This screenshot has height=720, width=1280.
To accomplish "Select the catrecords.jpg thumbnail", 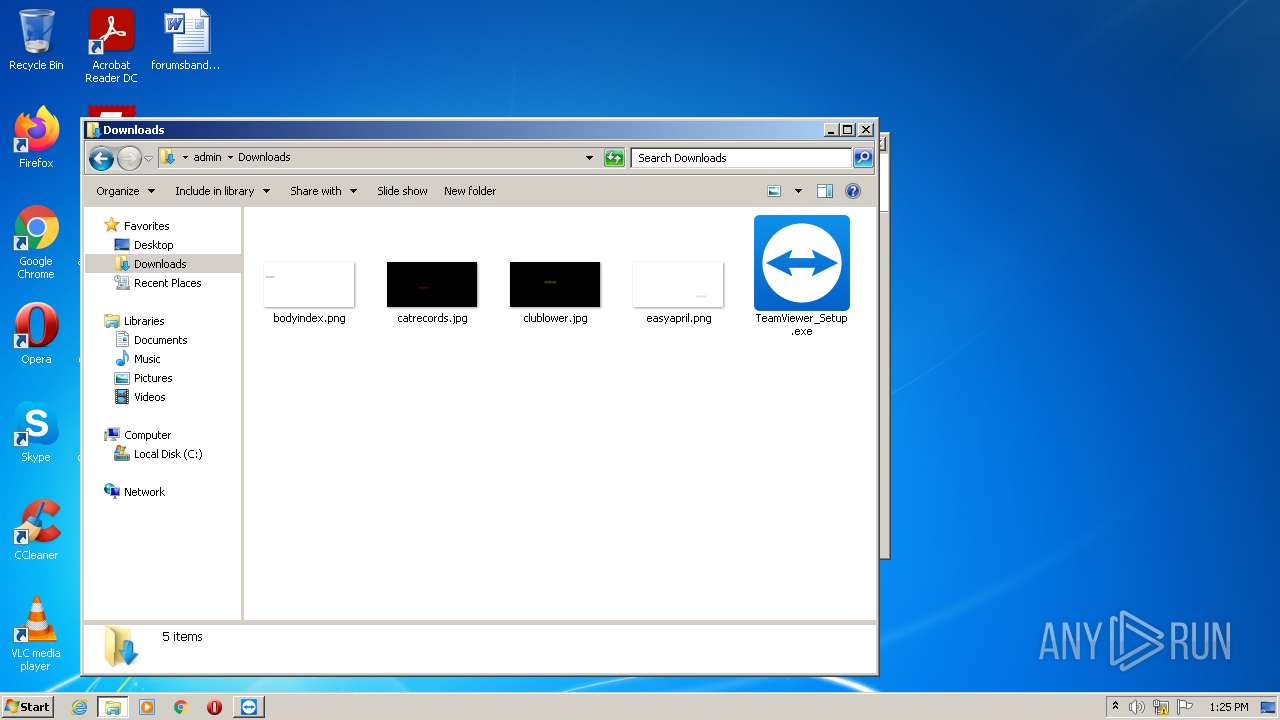I will pyautogui.click(x=432, y=293).
